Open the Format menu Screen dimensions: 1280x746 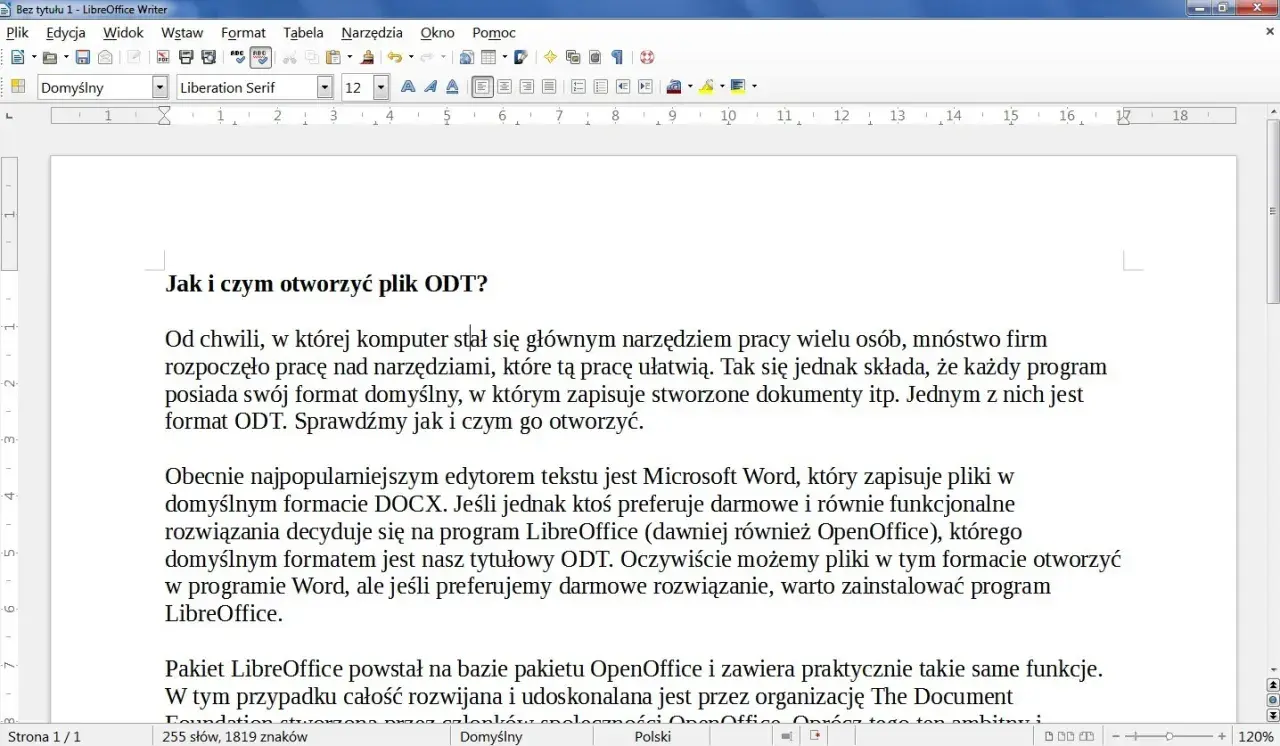[243, 33]
